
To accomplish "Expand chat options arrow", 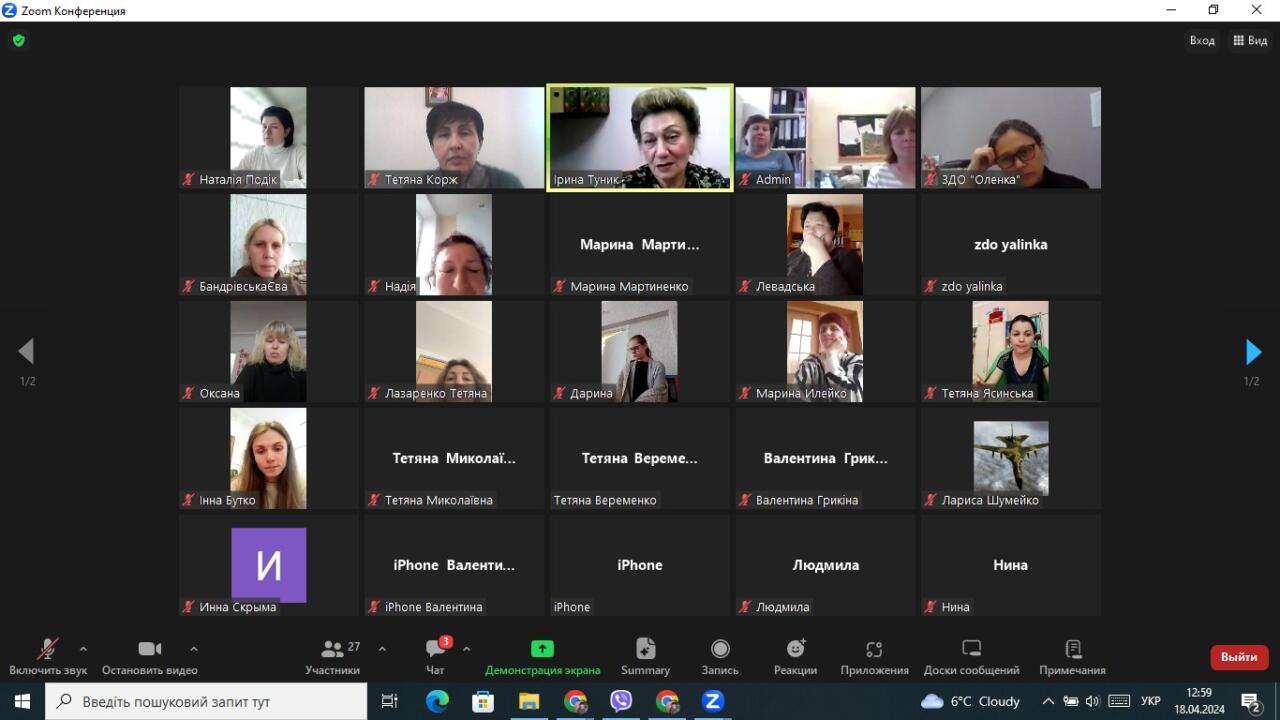I will coord(466,649).
